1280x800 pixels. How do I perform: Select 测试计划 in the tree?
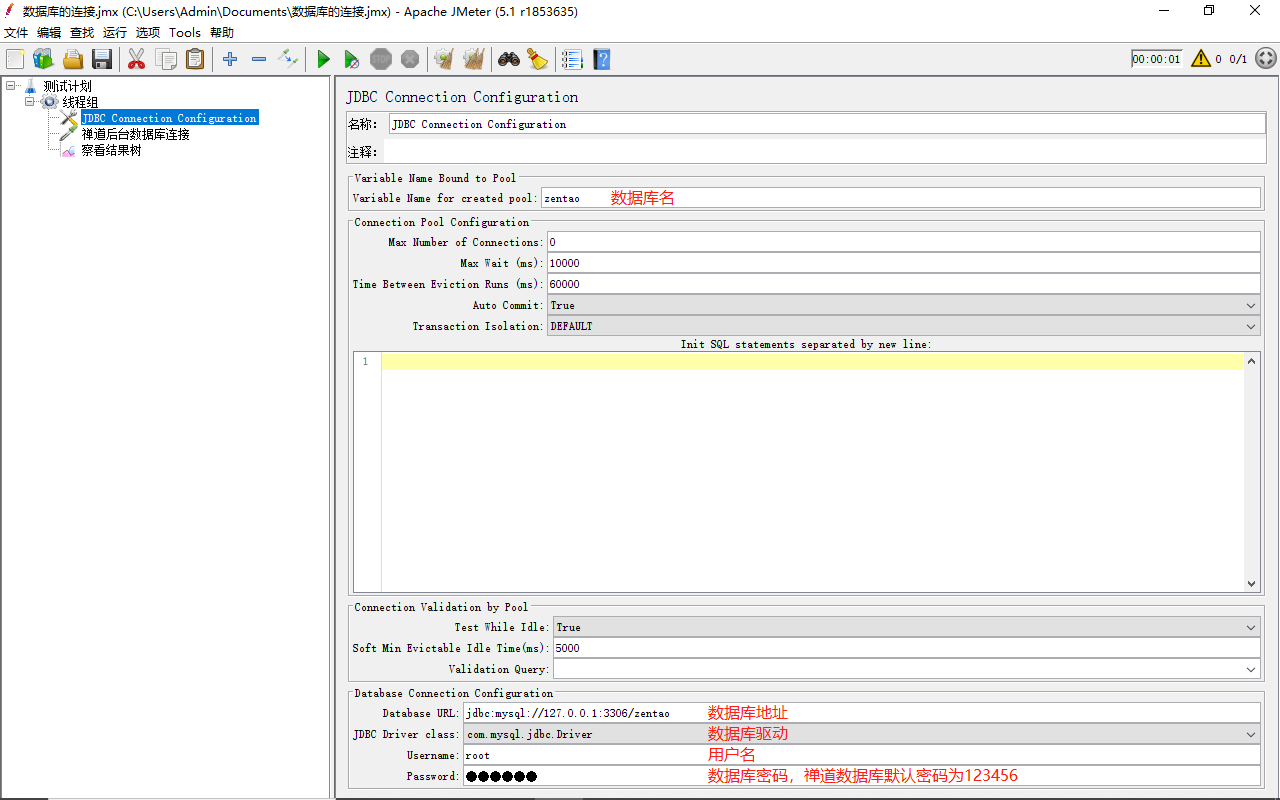(68, 86)
